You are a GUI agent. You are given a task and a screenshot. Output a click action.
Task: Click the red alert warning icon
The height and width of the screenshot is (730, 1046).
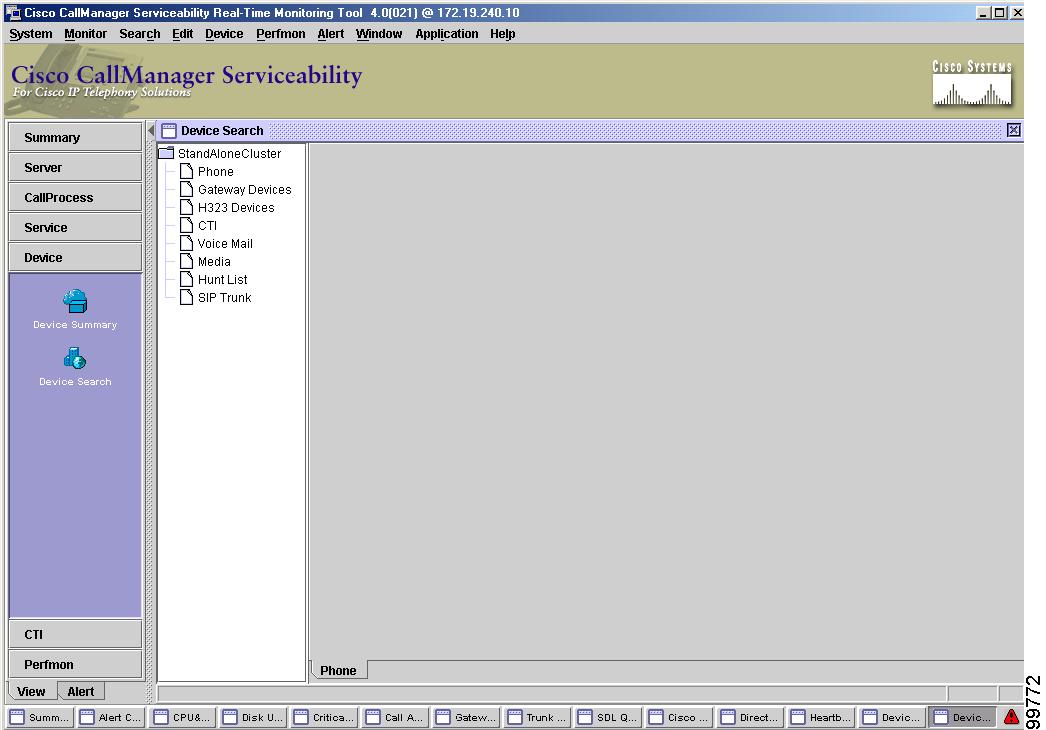pos(1011,717)
